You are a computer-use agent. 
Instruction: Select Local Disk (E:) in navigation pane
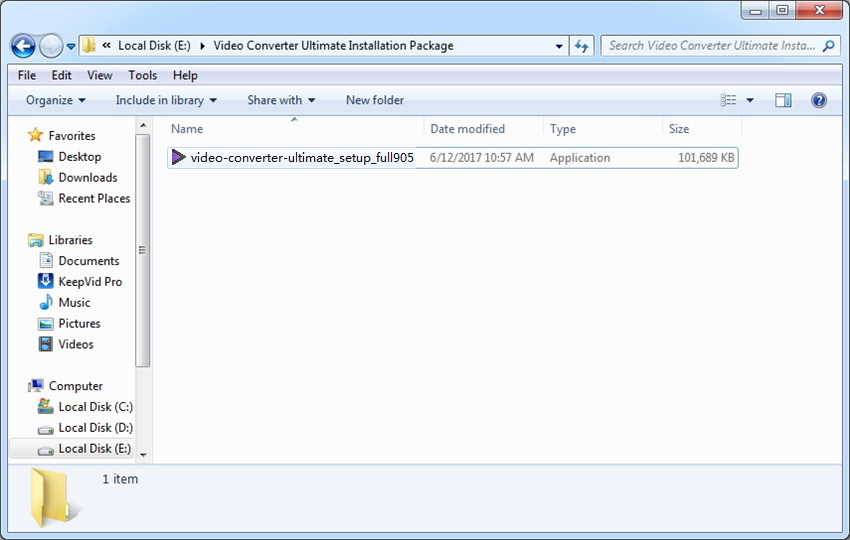tap(94, 449)
